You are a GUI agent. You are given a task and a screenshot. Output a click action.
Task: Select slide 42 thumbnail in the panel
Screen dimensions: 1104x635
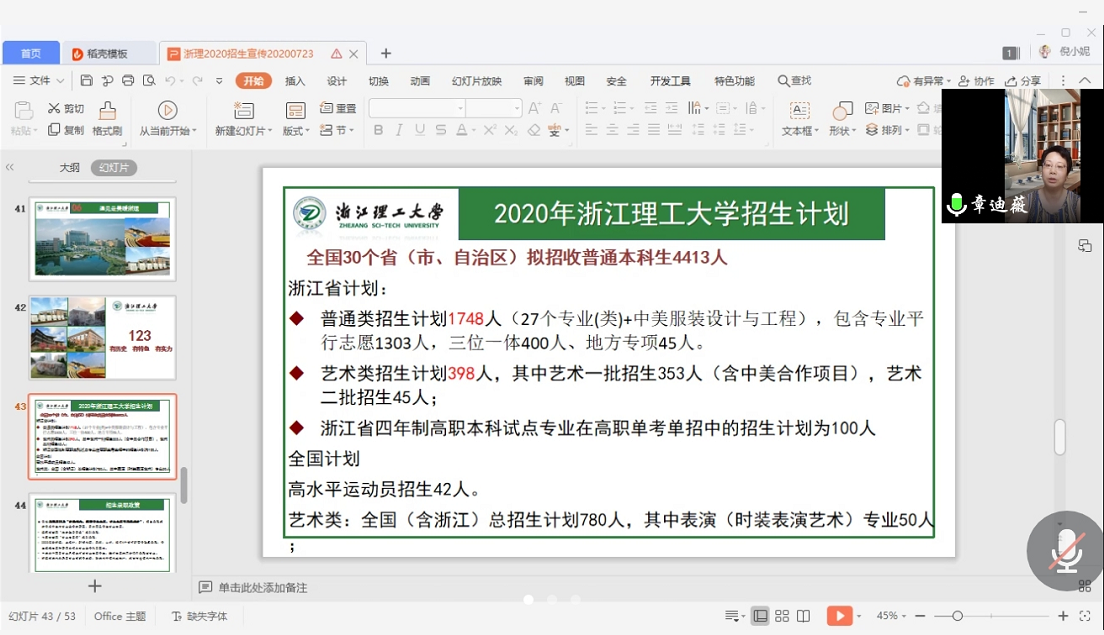tap(103, 337)
